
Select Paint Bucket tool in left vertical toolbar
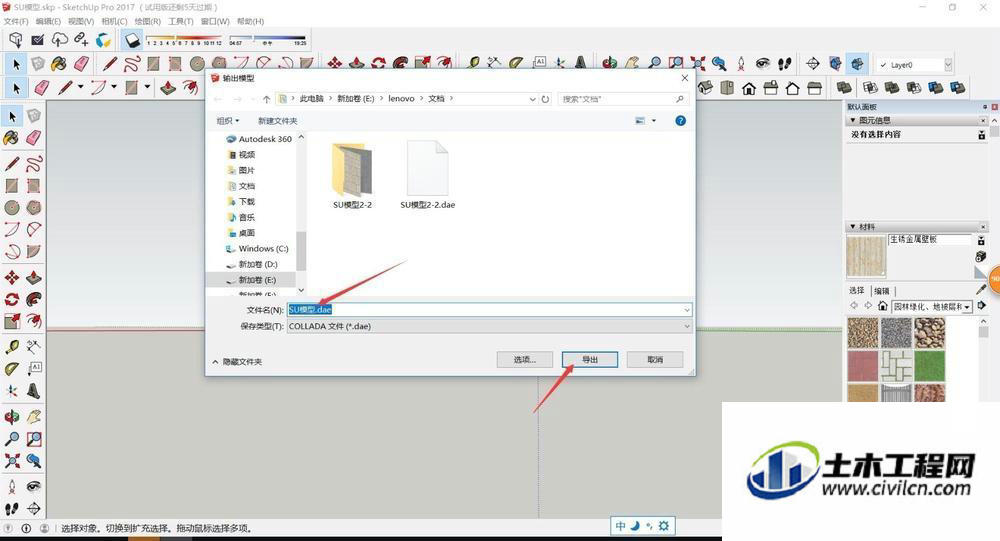11,137
